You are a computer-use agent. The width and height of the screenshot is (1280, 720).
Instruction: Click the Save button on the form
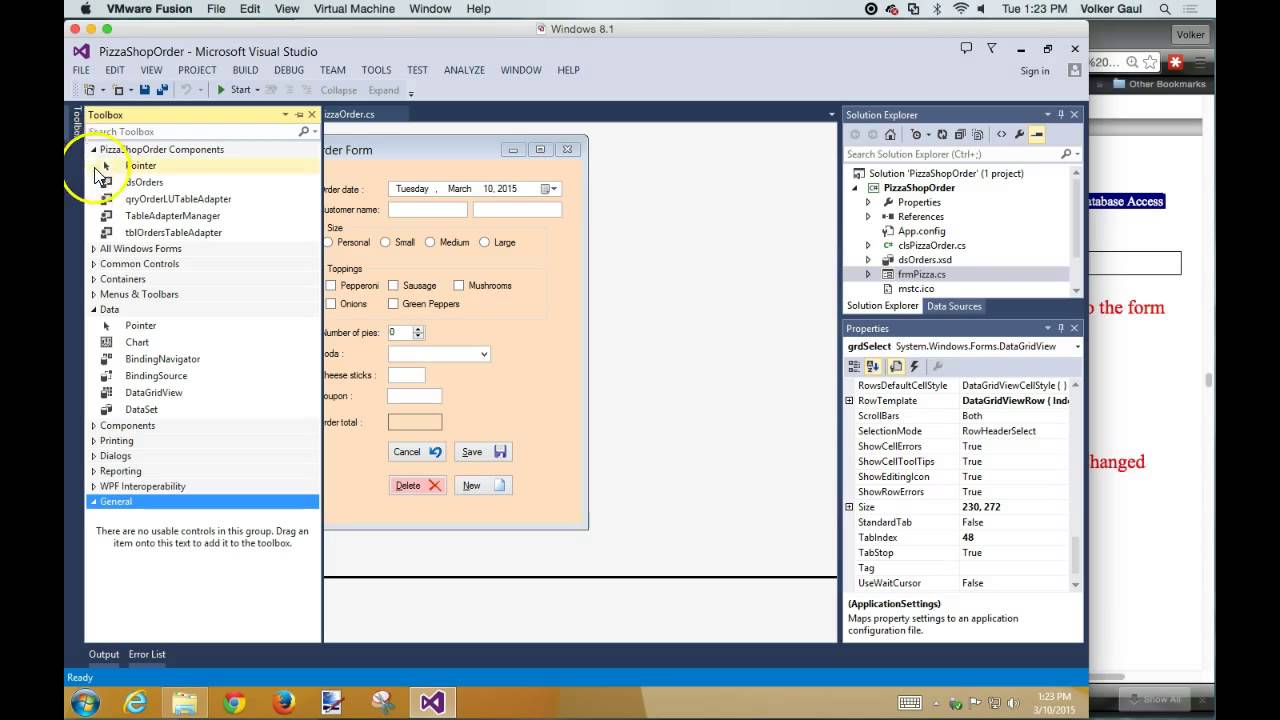click(483, 452)
